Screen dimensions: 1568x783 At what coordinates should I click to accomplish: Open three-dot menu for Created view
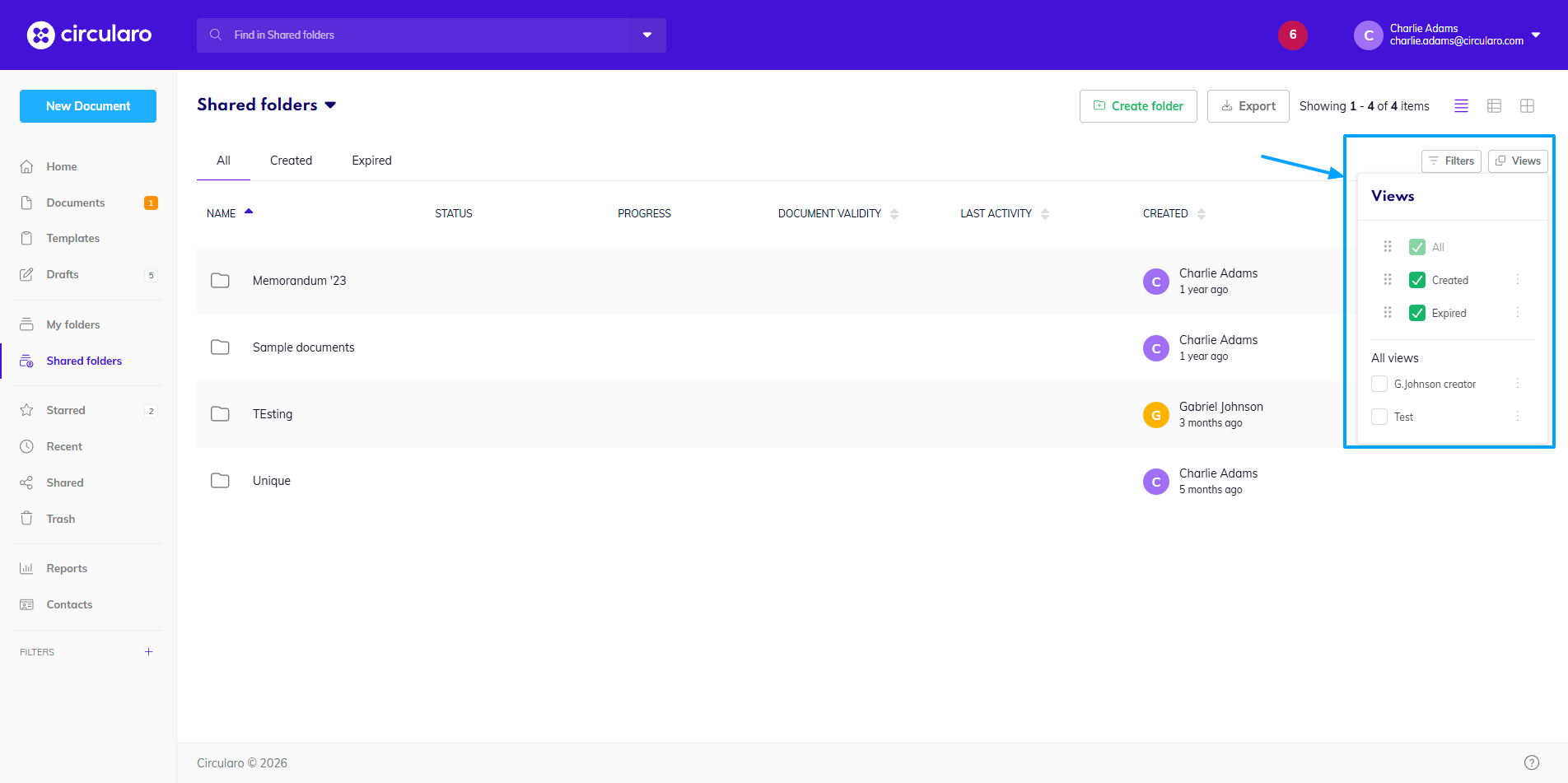coord(1518,280)
